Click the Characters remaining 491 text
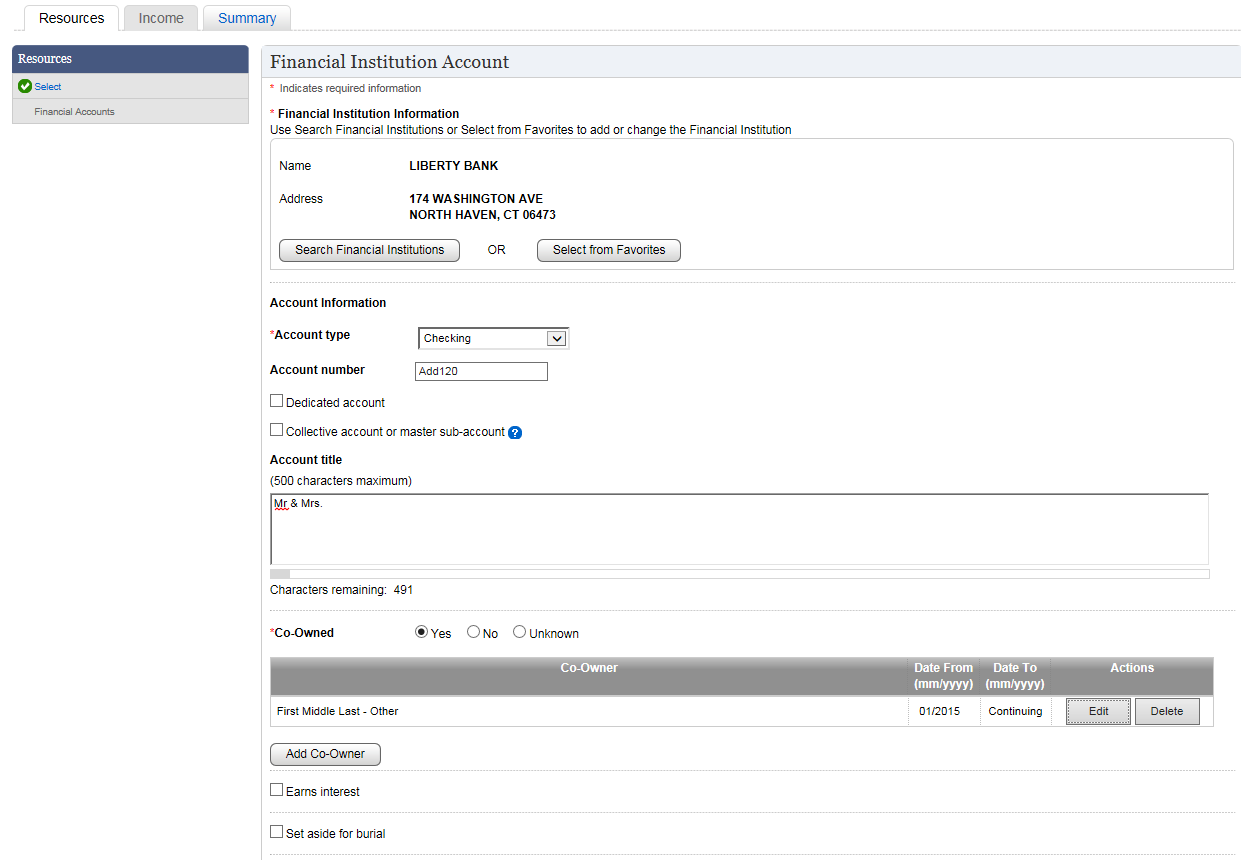Viewport: 1241px width, 860px height. pos(341,590)
